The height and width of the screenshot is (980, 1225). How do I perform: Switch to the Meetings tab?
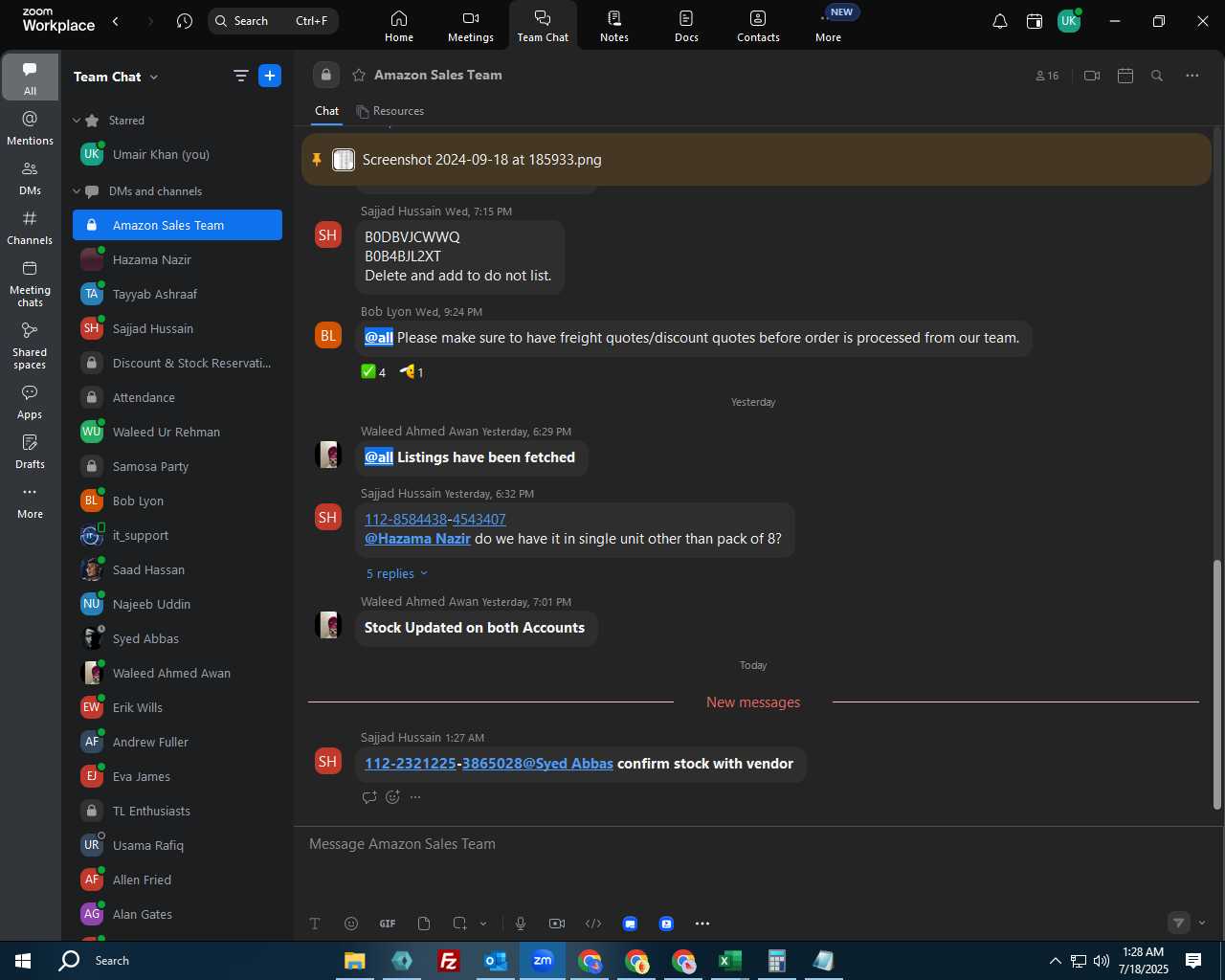(471, 26)
